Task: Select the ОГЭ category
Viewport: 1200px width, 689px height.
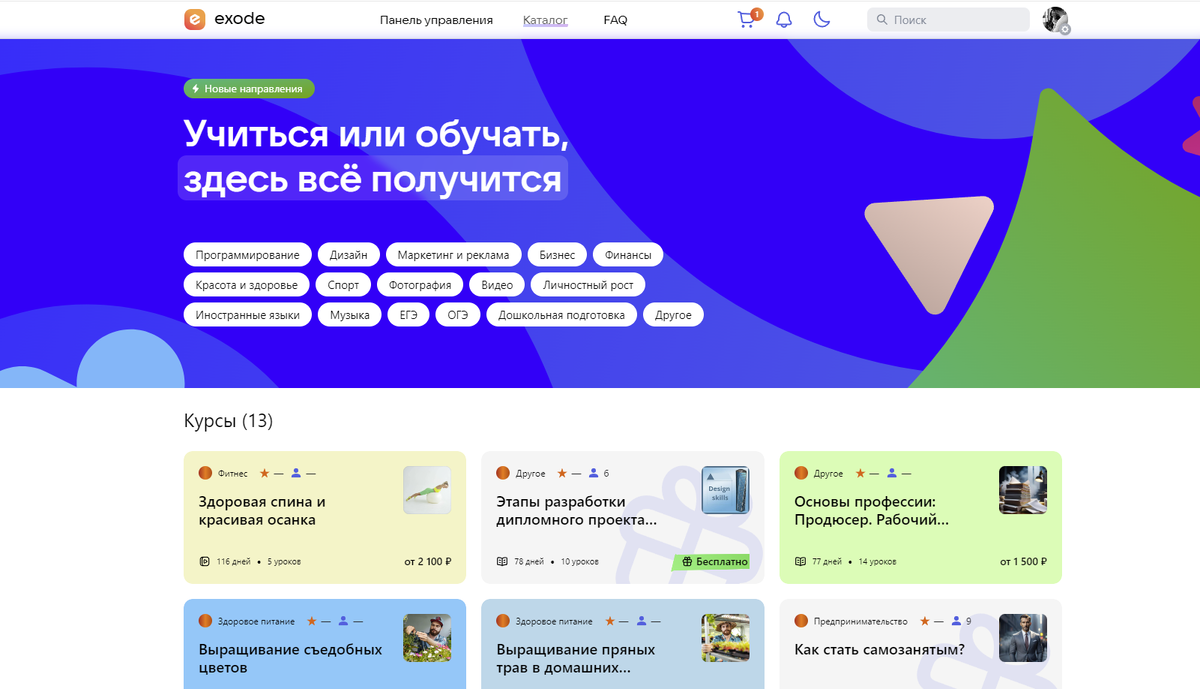Action: pyautogui.click(x=458, y=315)
